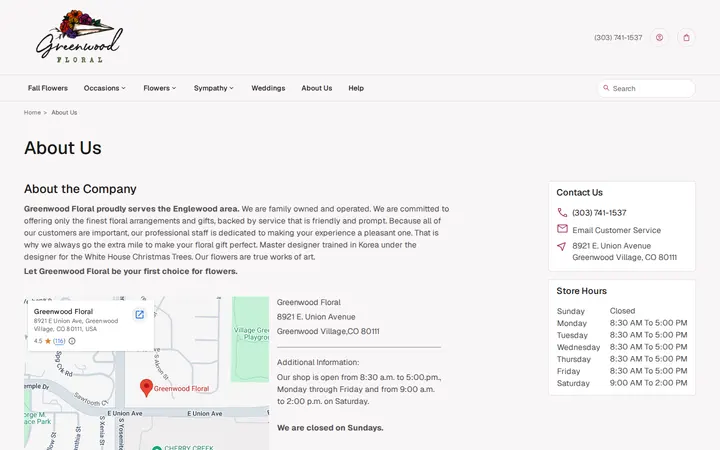
Task: Click 'About the Company' heading
Action: coord(80,189)
